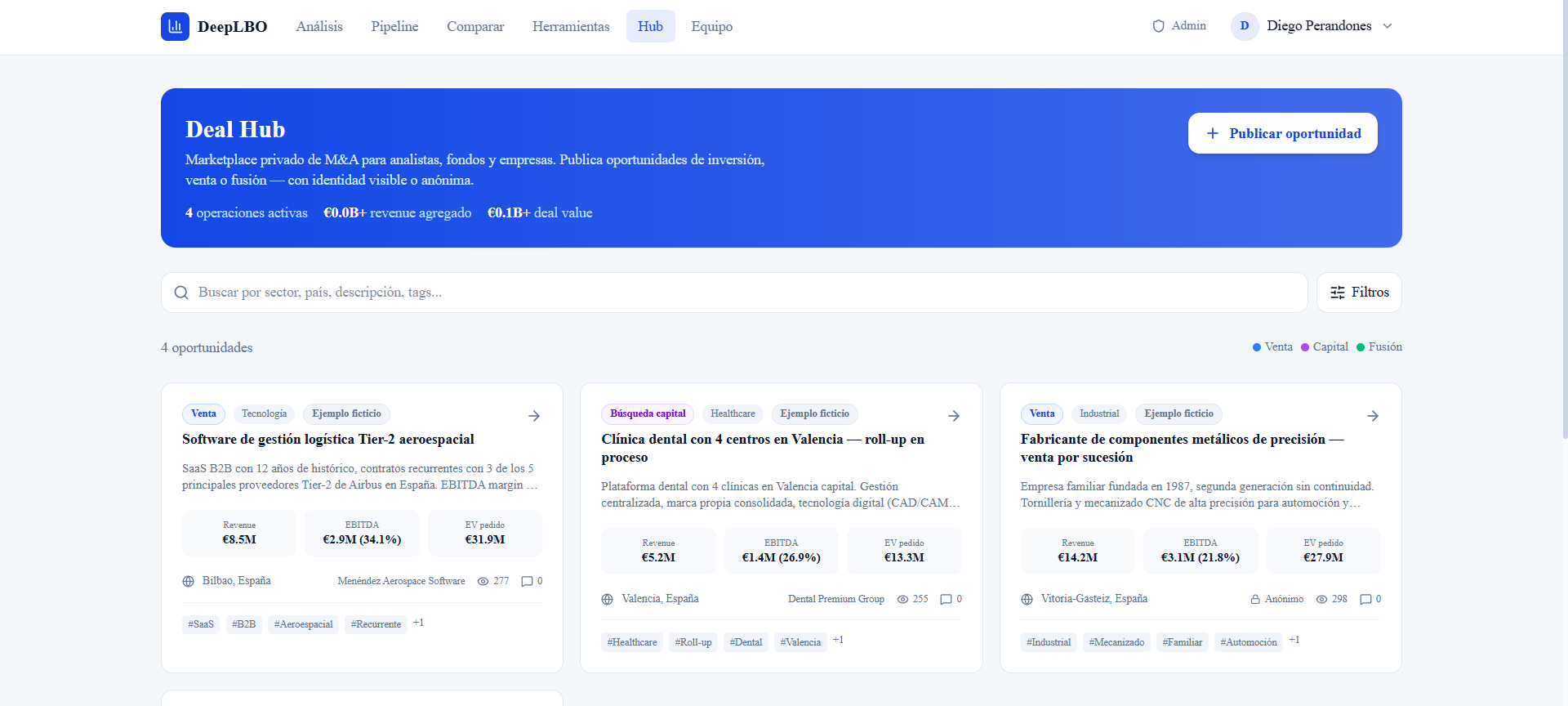
Task: Click the DeepLBO bar chart logo icon
Action: coord(175,26)
